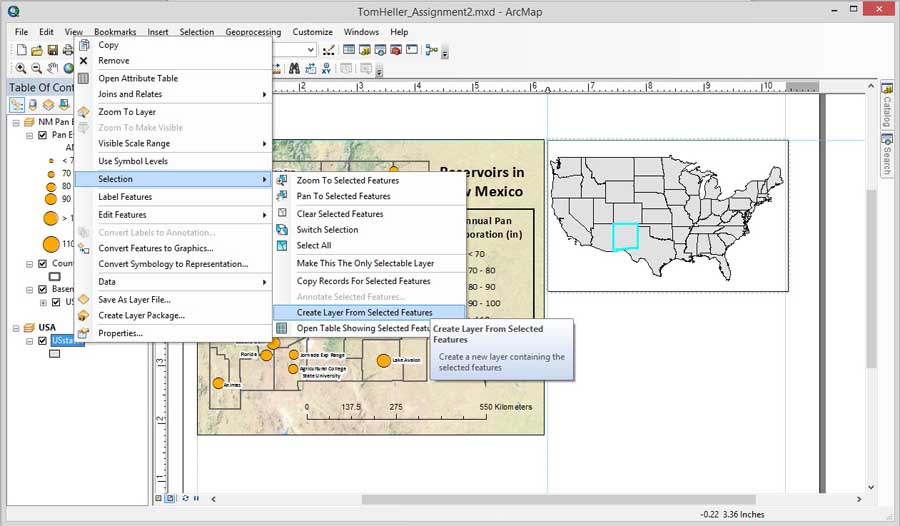This screenshot has width=900, height=526.
Task: Click the New map document icon
Action: click(x=21, y=50)
